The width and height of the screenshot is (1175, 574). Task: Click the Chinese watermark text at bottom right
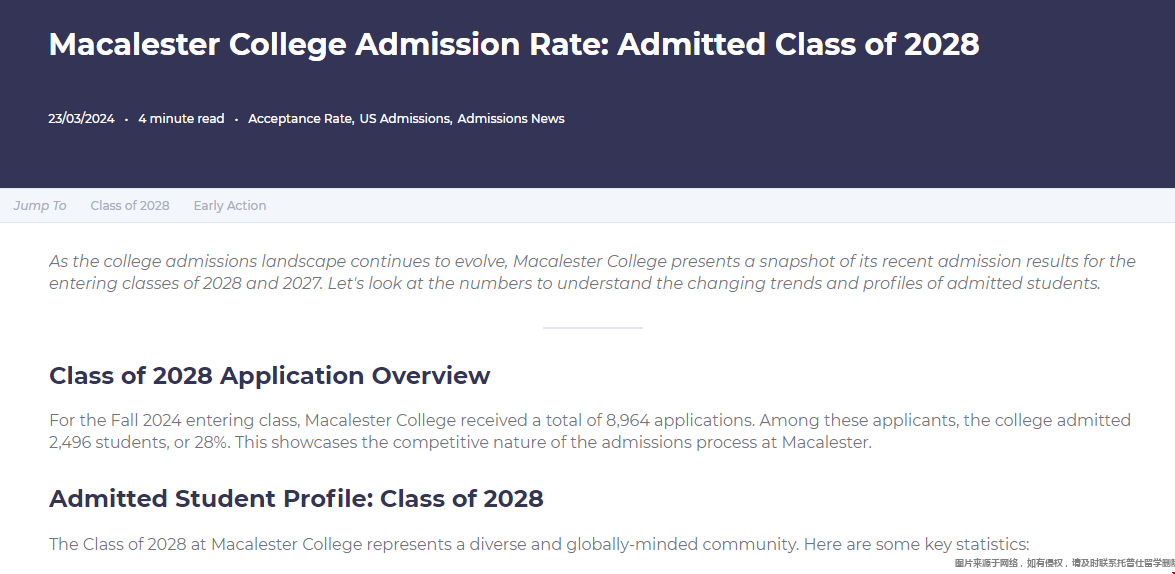(1064, 563)
